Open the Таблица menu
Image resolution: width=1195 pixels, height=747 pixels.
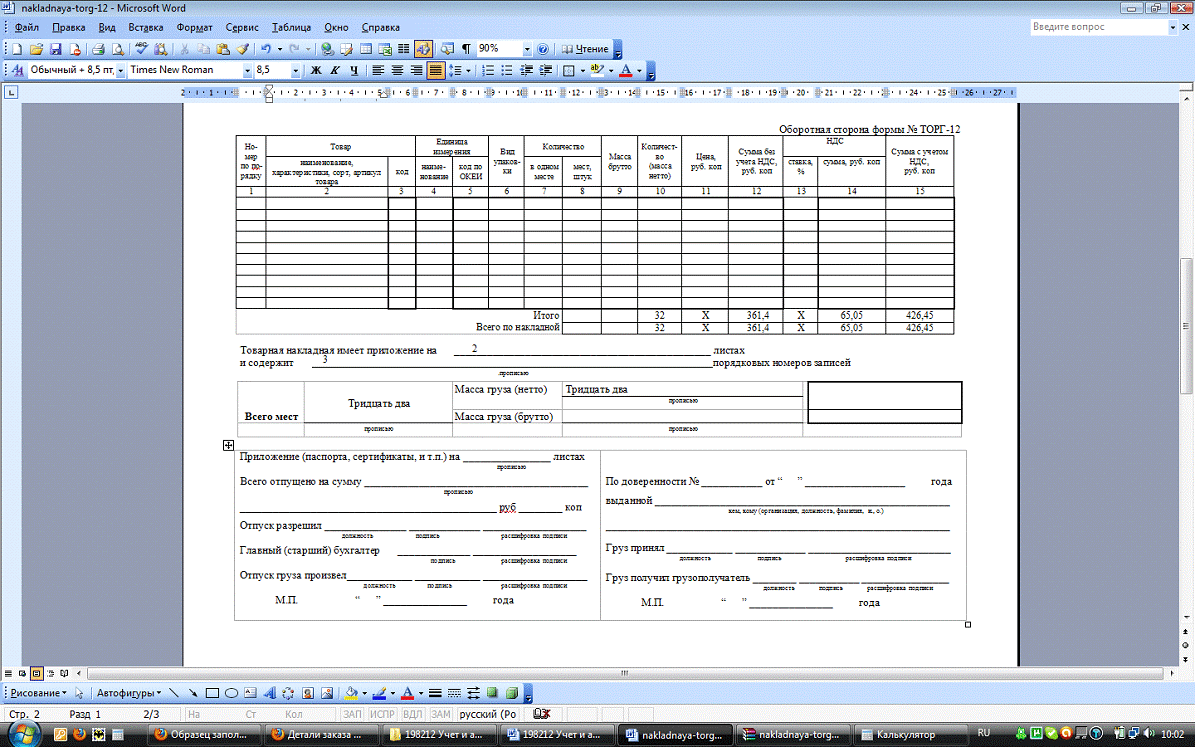tap(291, 27)
